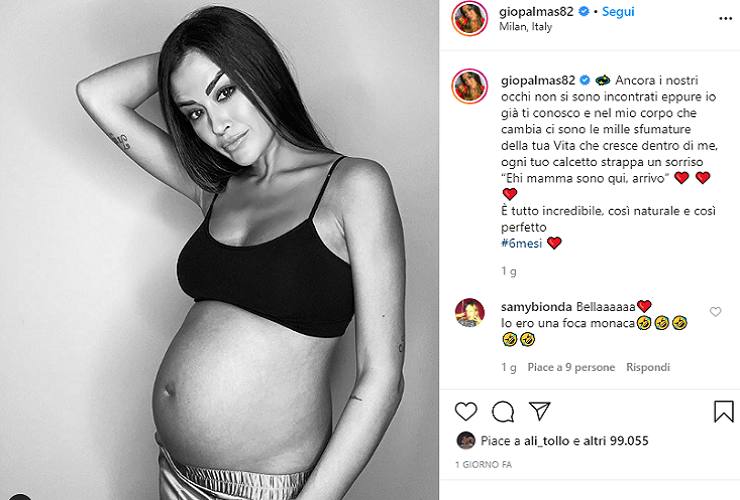View who liked via Piace a 9 persone

[571, 367]
